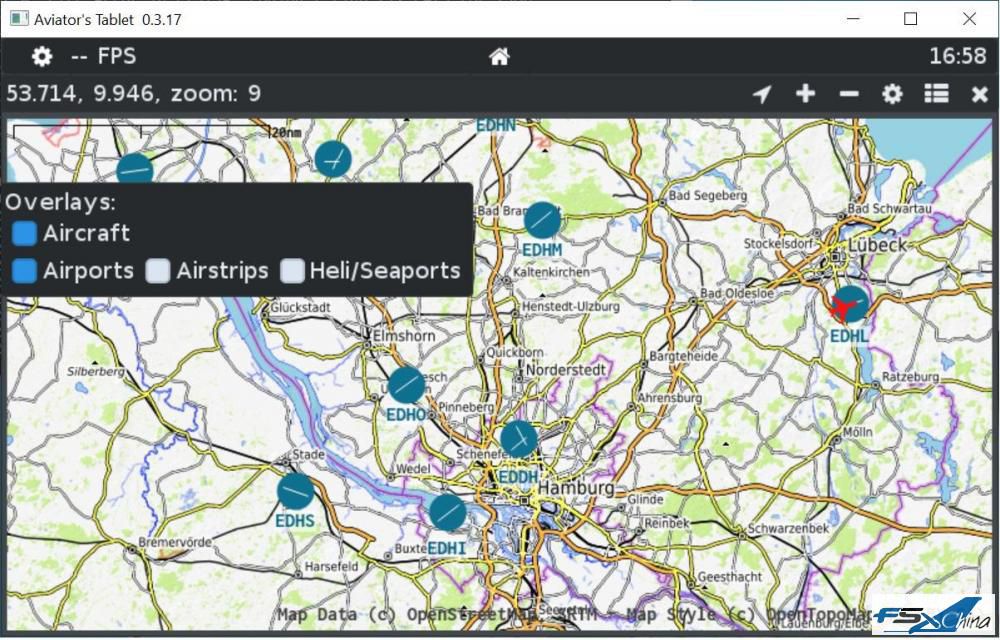Click the Bad Oldesloe label

click(737, 294)
